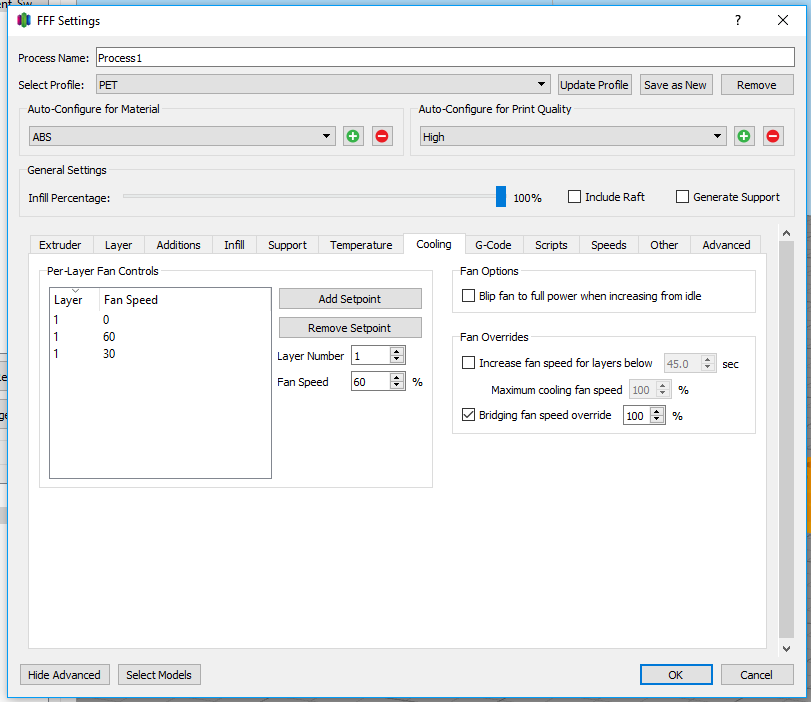
Task: Click the scrollbar down arrow
Action: click(x=786, y=648)
